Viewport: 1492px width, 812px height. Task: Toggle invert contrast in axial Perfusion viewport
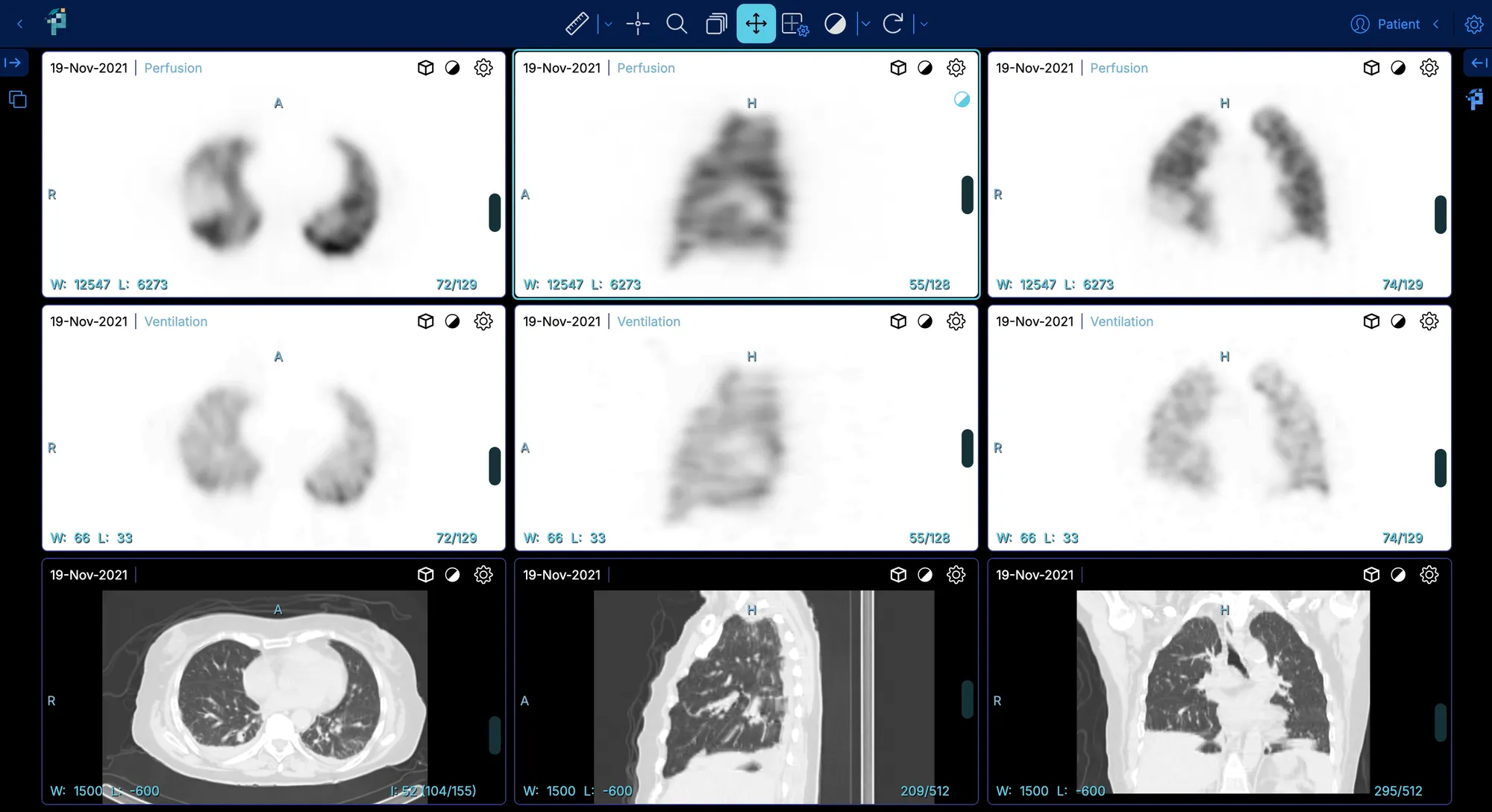[x=453, y=68]
